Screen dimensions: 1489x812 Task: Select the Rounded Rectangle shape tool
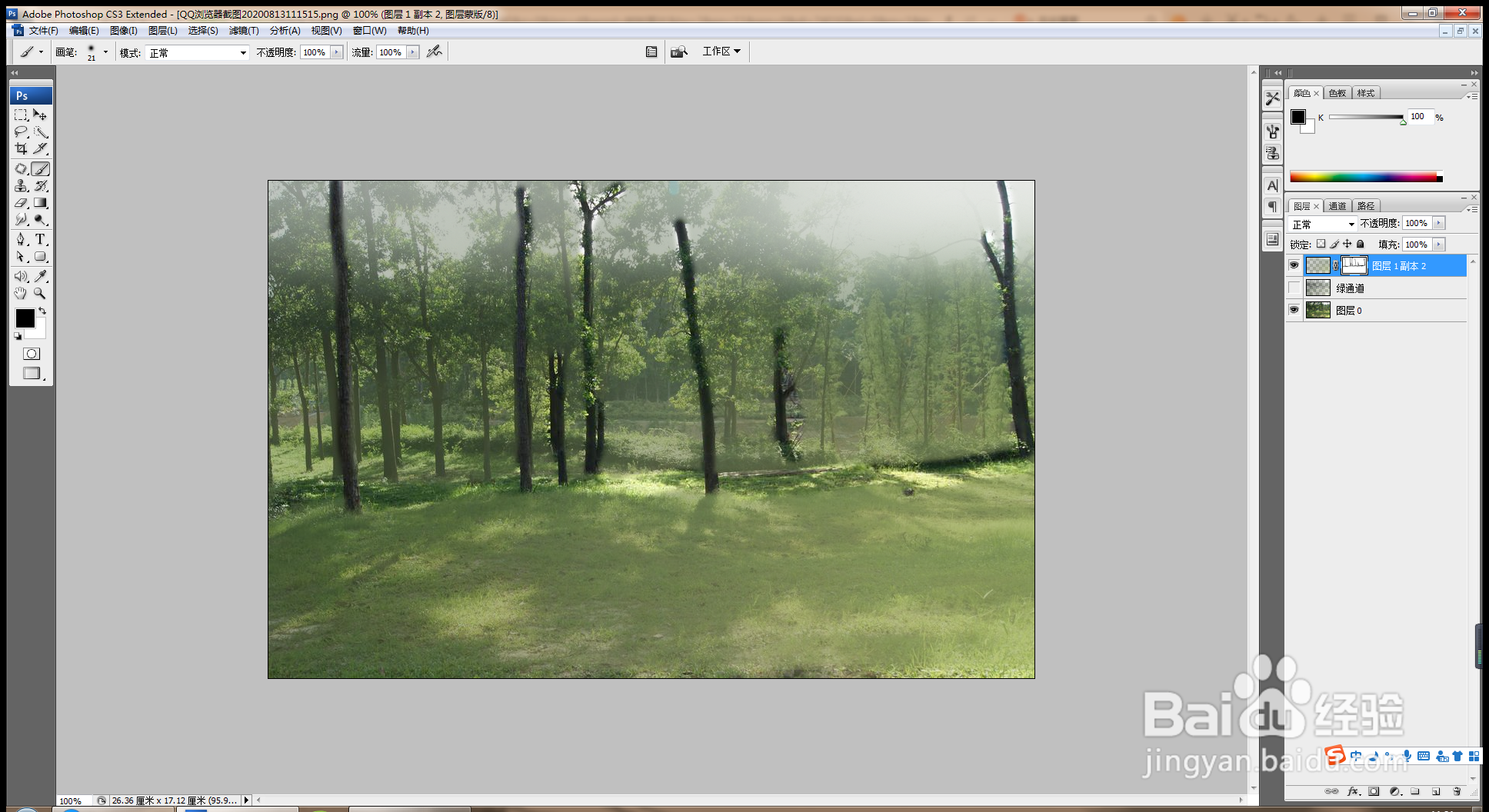pos(41,257)
